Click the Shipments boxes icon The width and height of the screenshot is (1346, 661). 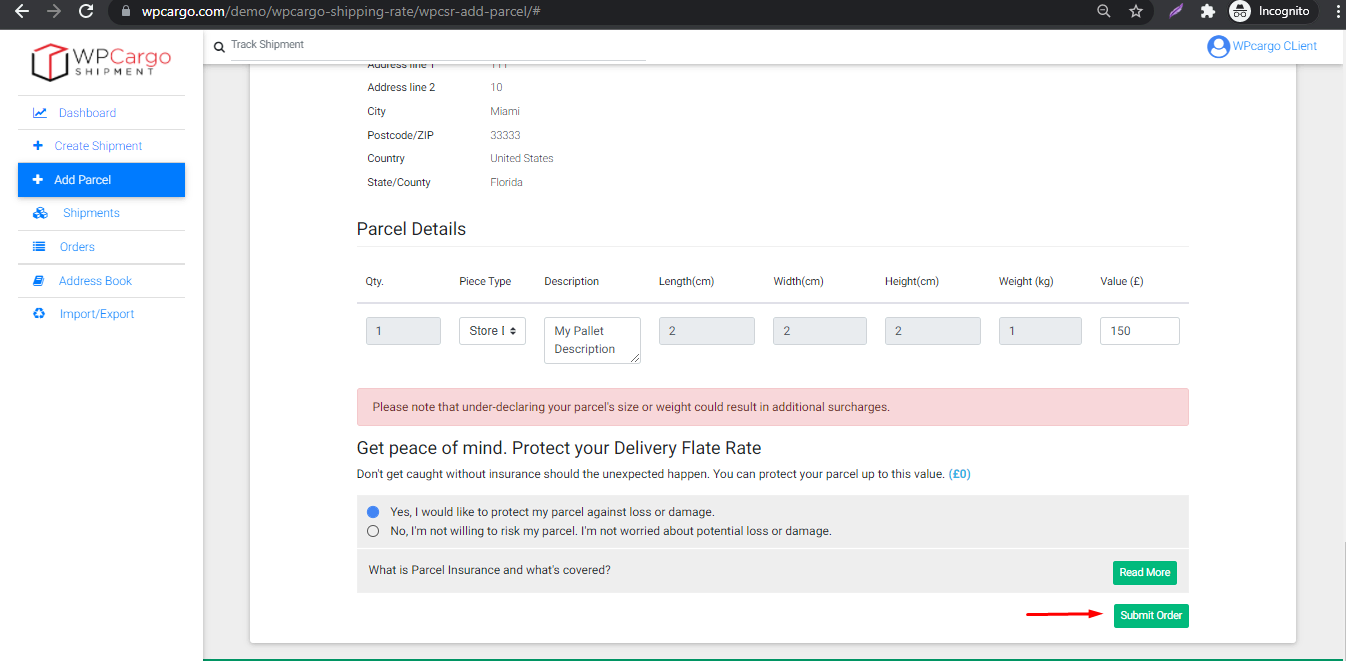pyautogui.click(x=40, y=213)
